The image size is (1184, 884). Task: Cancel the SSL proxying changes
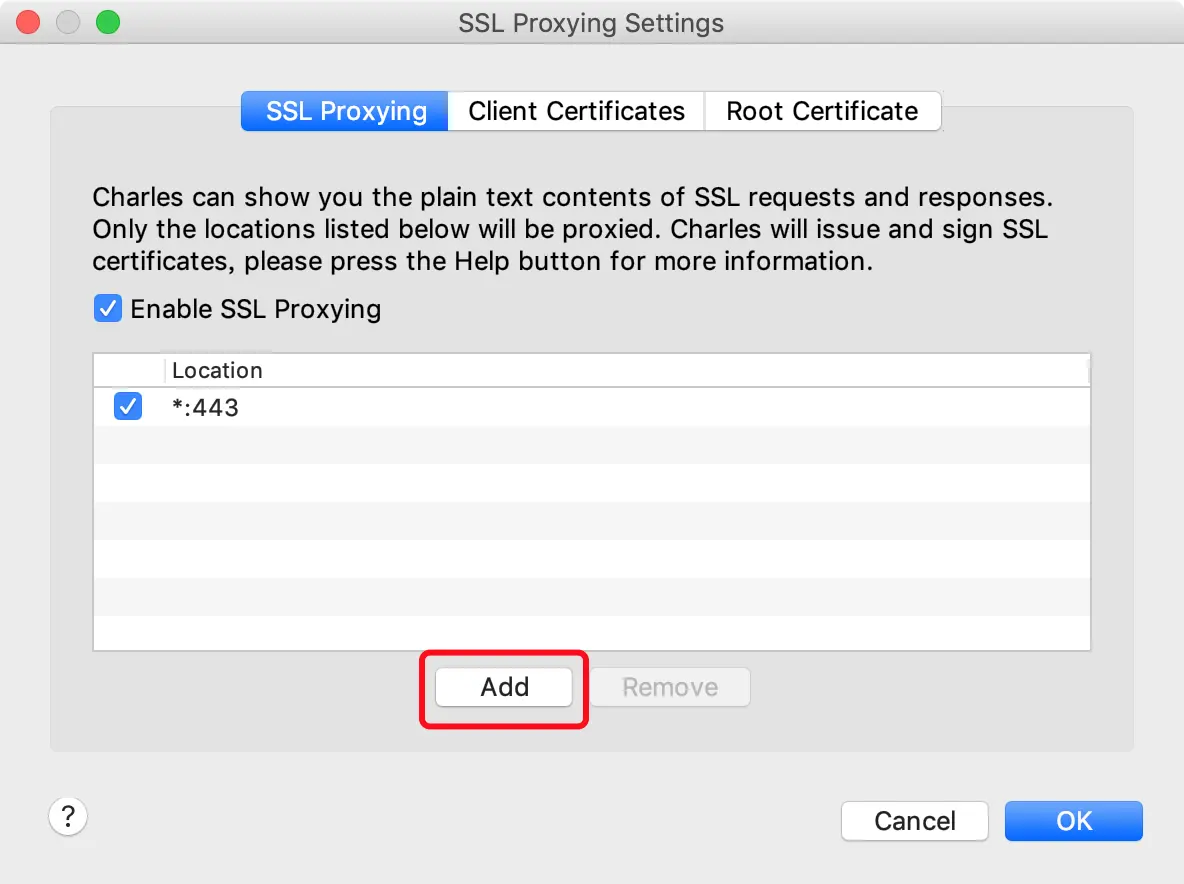coord(914,821)
